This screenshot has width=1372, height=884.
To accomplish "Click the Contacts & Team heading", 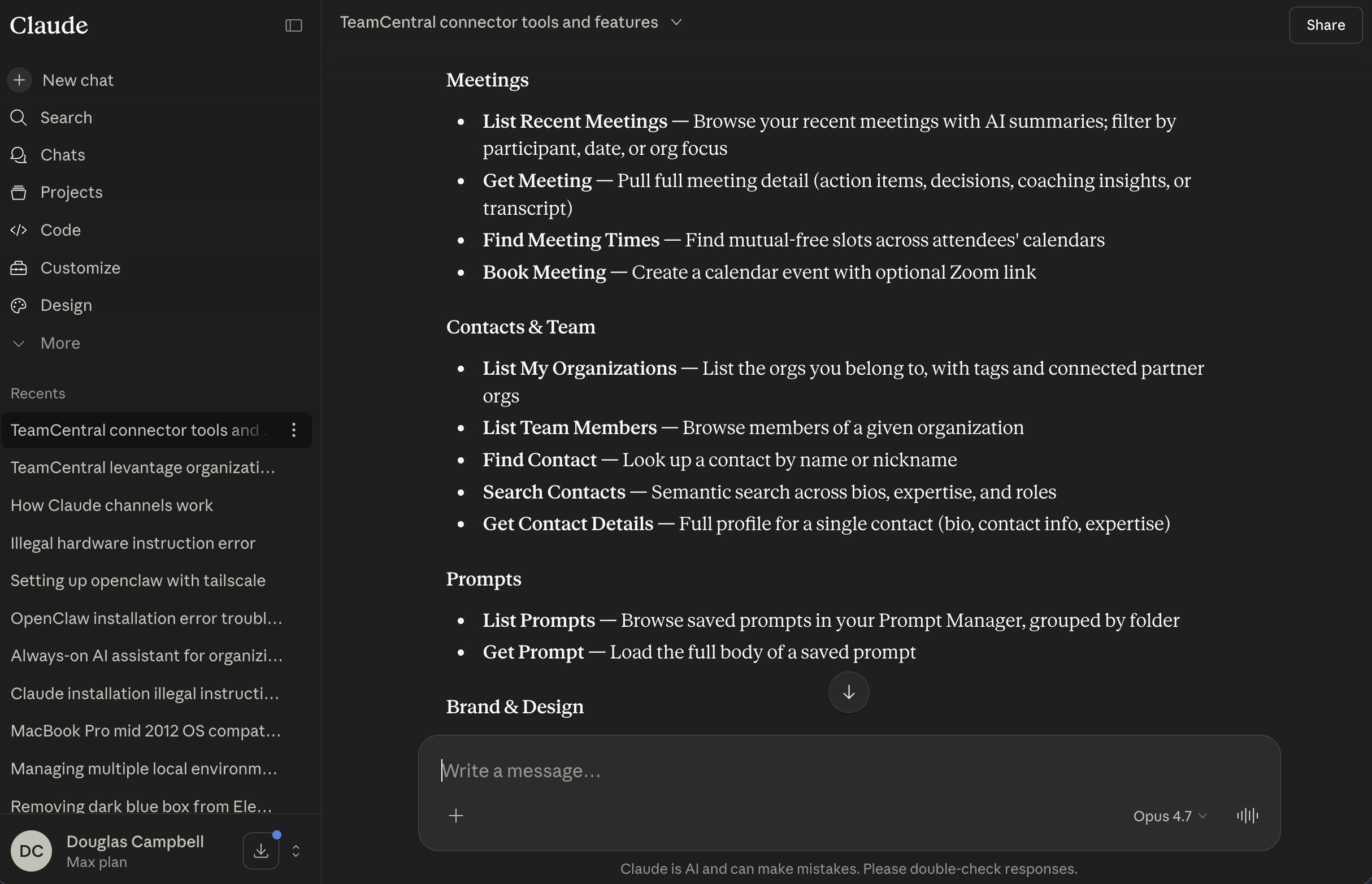I will pyautogui.click(x=520, y=327).
